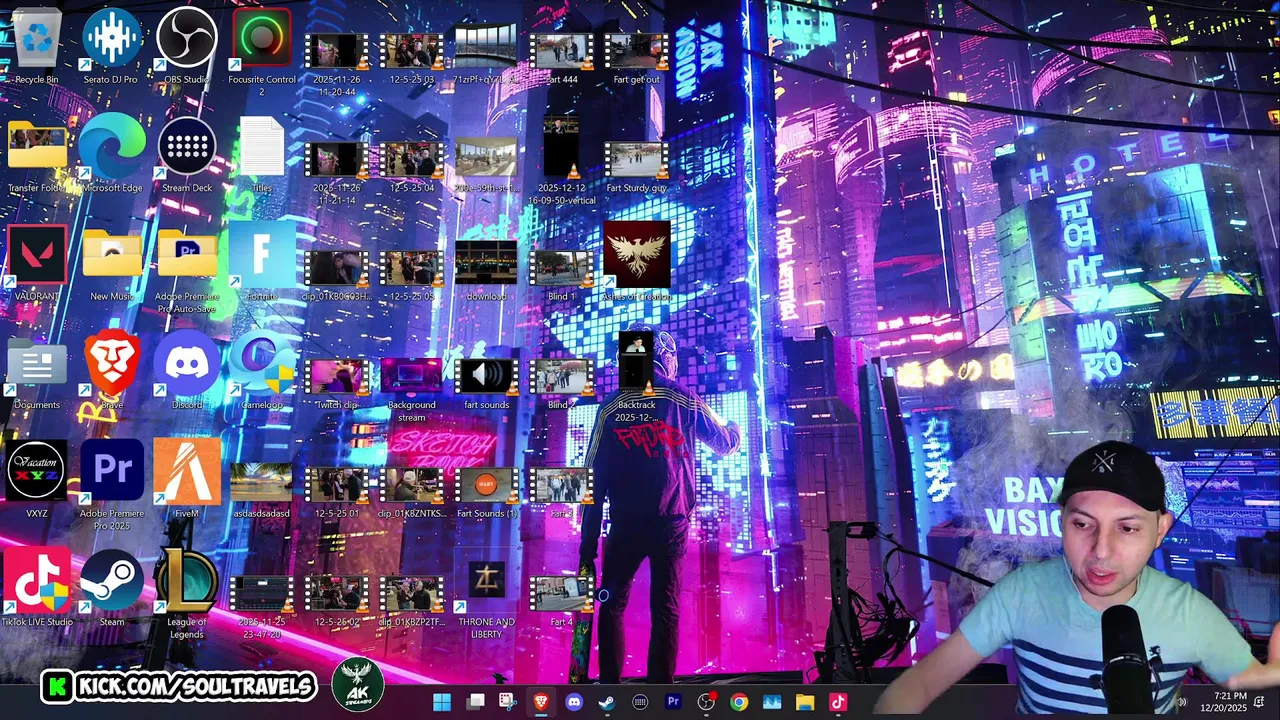Select the Steam desktop shortcut
The image size is (1280, 720).
(111, 588)
